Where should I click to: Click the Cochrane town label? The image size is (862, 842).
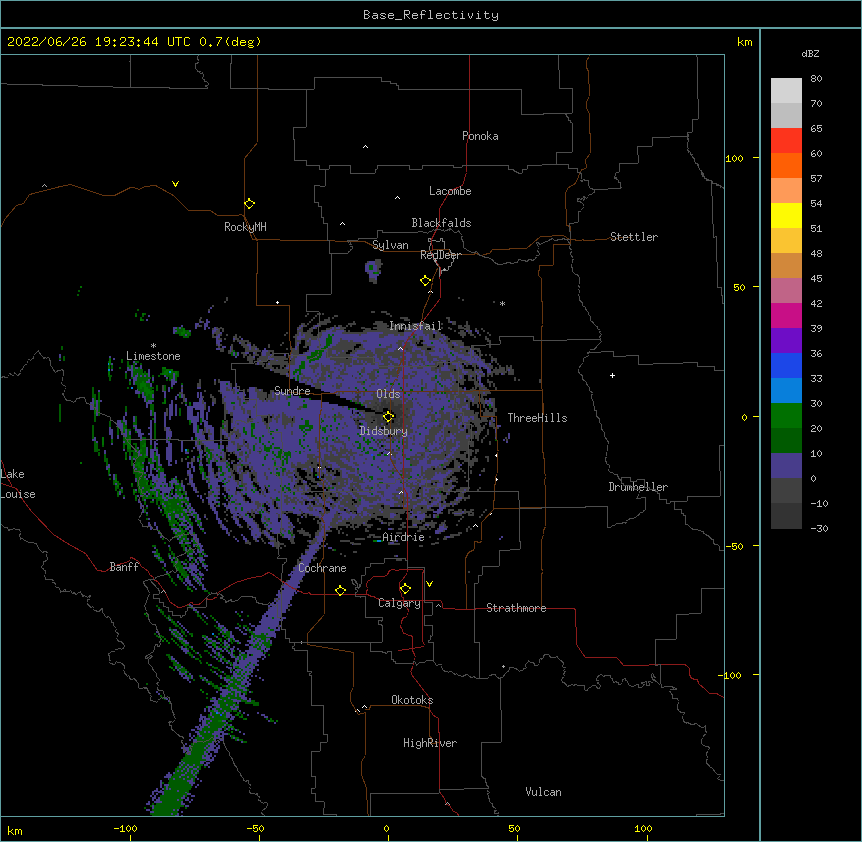click(322, 568)
